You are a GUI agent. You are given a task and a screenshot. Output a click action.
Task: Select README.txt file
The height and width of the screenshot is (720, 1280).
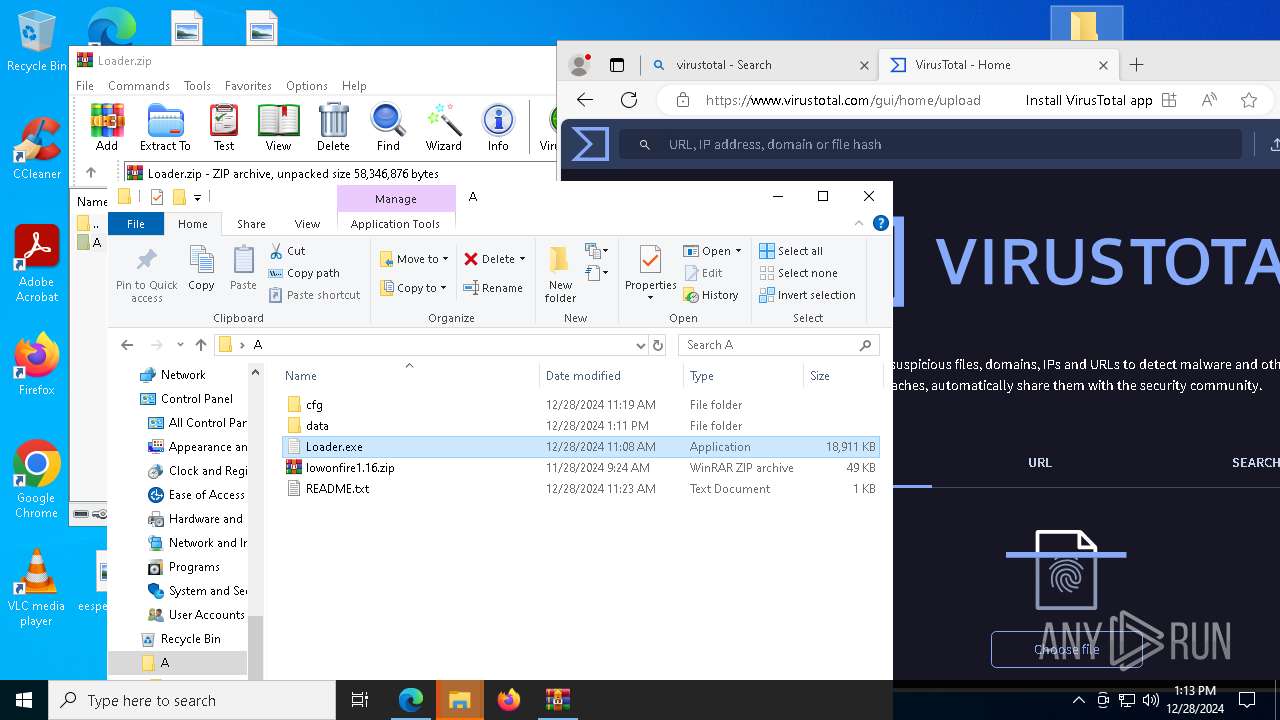pyautogui.click(x=581, y=489)
